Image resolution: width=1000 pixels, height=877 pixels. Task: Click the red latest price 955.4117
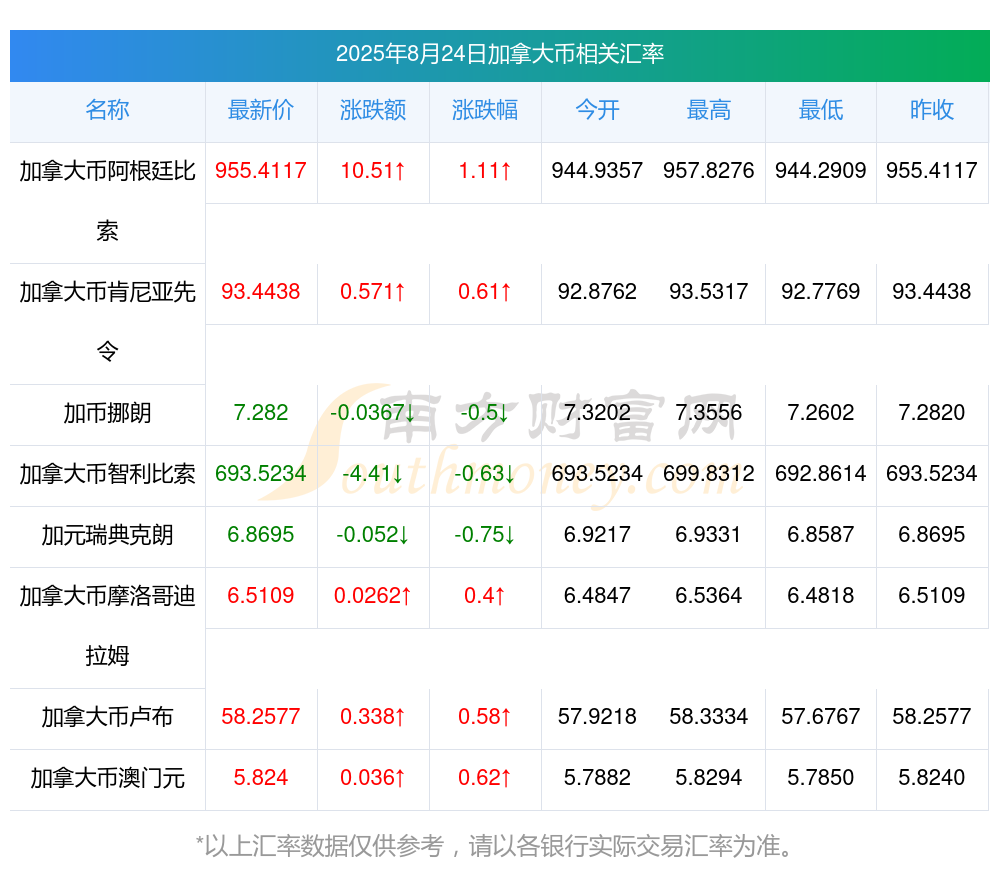click(261, 171)
